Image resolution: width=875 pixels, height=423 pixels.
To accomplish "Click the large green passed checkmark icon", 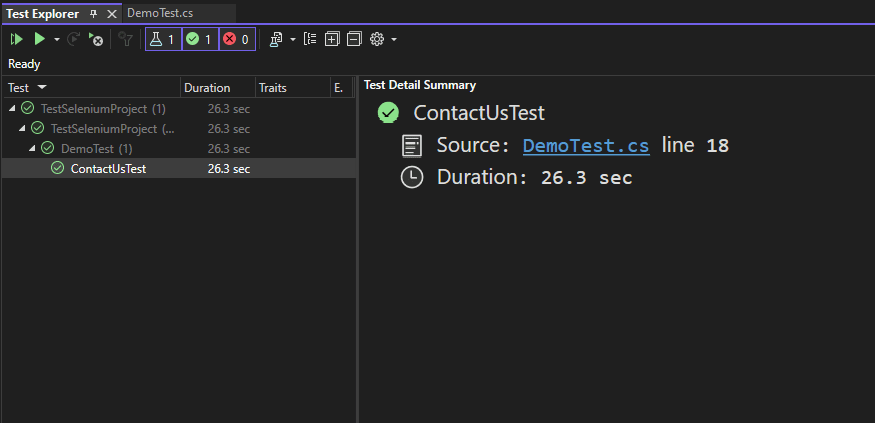I will tap(388, 113).
